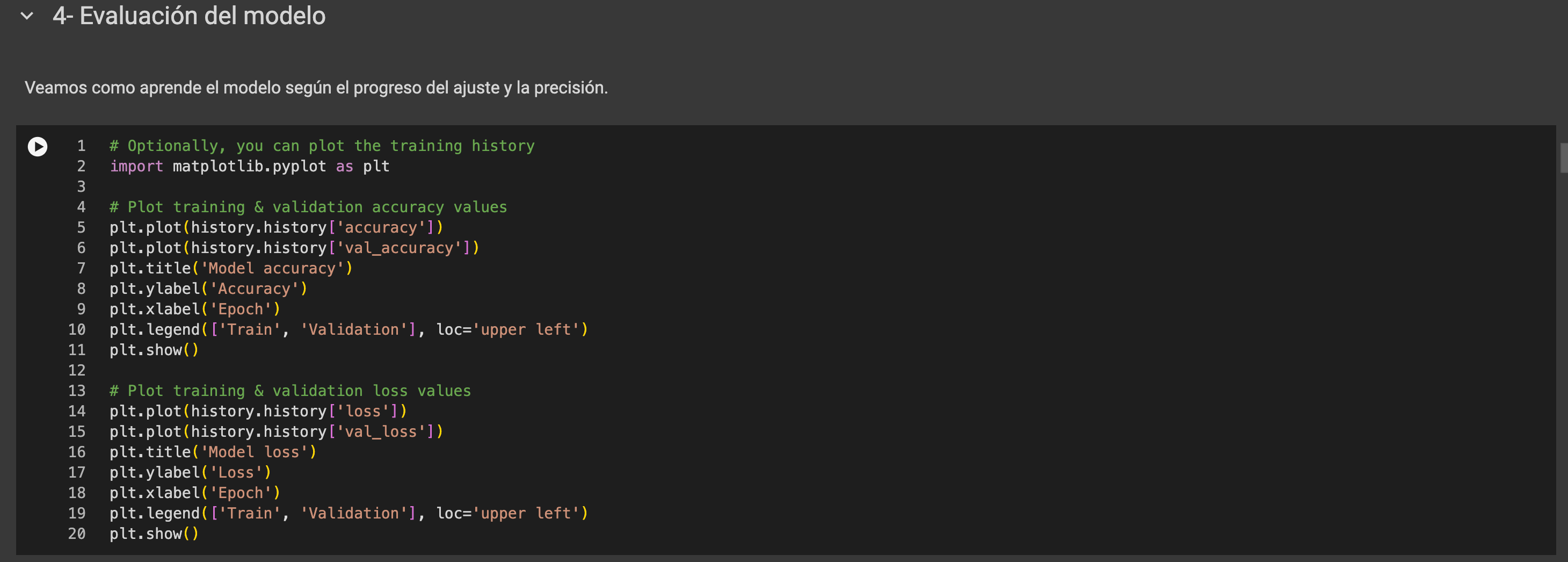Place cursor on the "import matplotlib.pyplot as plt" line

250,166
